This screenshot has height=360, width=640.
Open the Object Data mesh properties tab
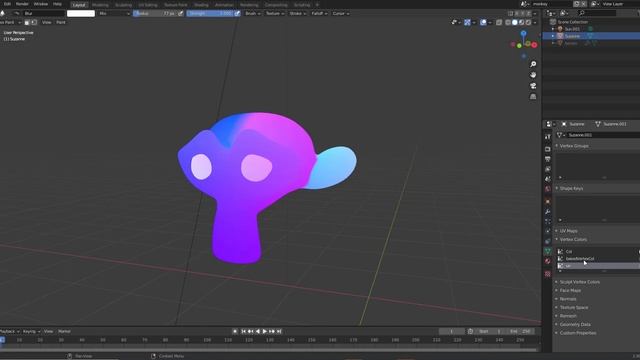pos(548,251)
